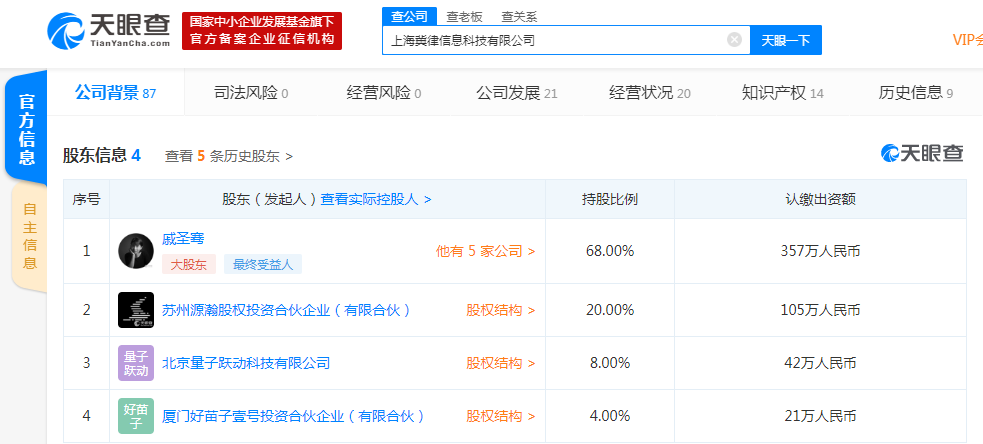The height and width of the screenshot is (444, 983).
Task: Click the 苏州源瀚股权投资 company logo
Action: point(136,310)
